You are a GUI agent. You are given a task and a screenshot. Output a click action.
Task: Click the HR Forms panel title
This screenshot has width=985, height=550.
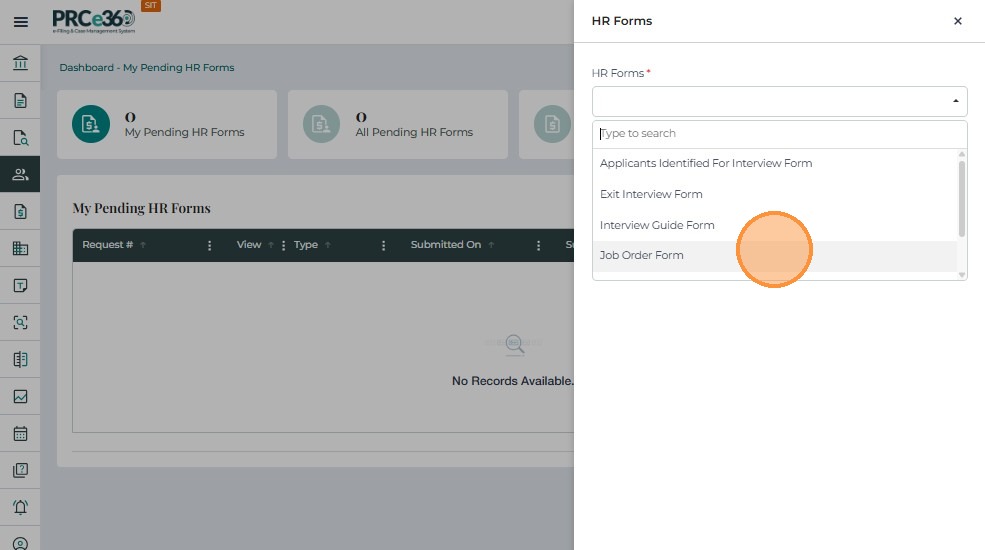622,21
